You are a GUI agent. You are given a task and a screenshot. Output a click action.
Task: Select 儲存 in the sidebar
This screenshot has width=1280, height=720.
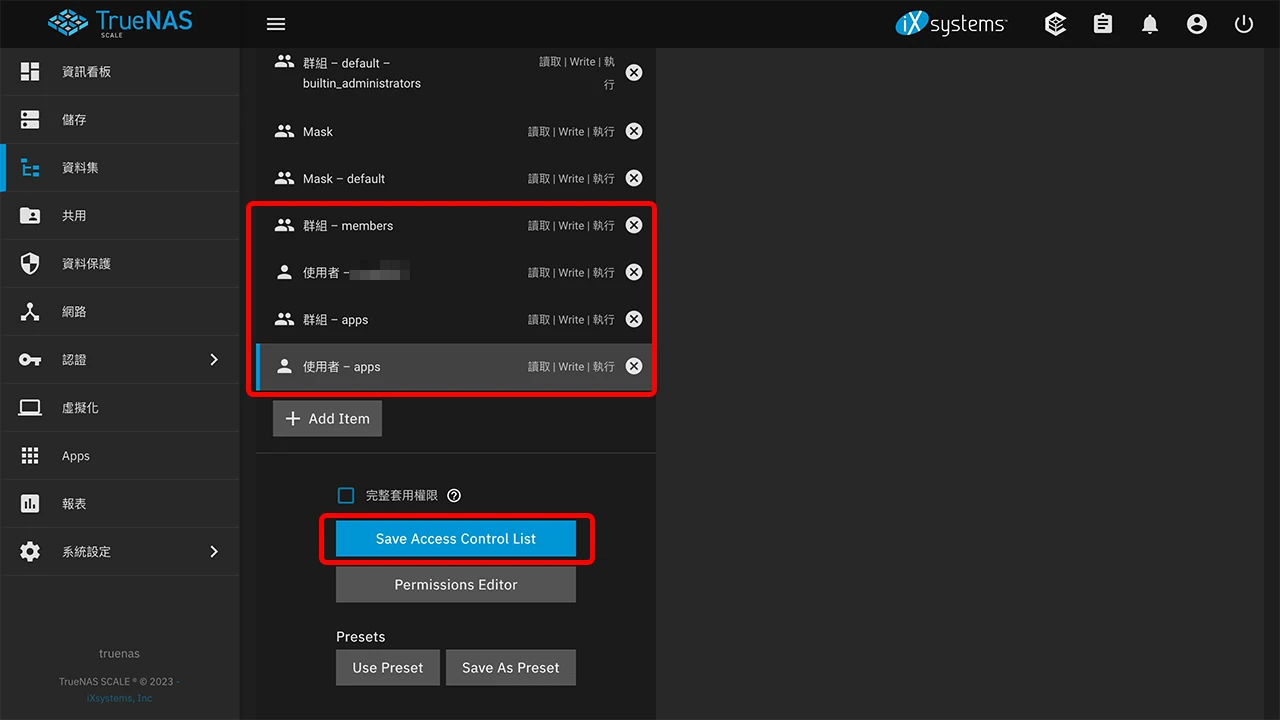coord(73,119)
